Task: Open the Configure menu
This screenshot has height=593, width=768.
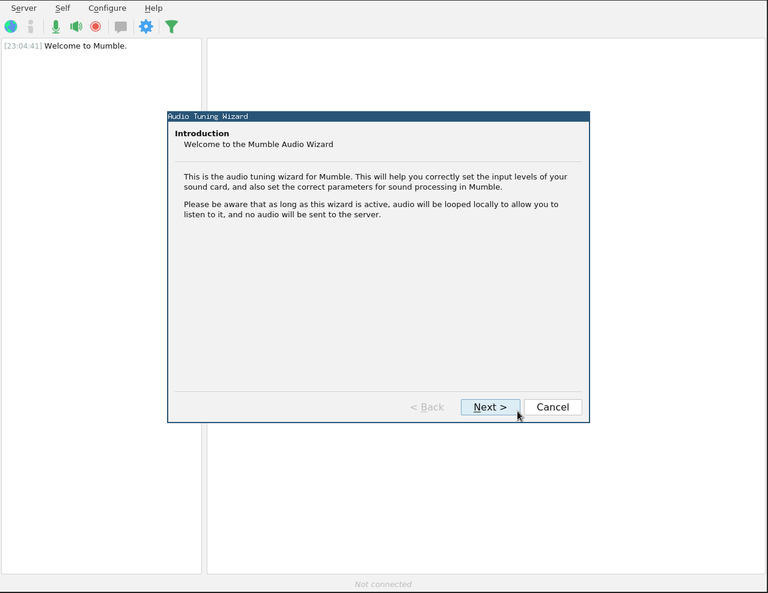Action: (107, 8)
